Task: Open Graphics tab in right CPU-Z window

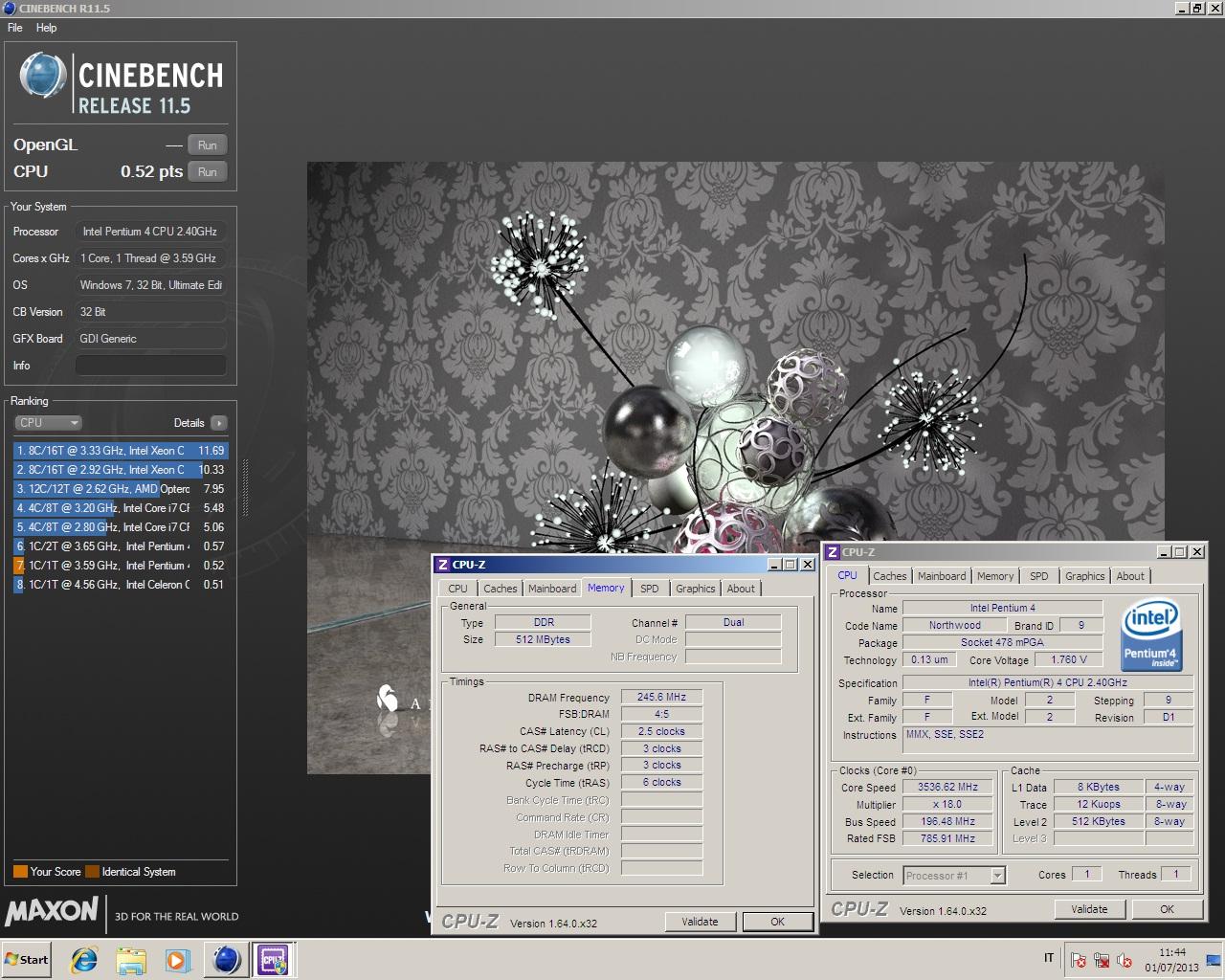Action: pos(1084,576)
